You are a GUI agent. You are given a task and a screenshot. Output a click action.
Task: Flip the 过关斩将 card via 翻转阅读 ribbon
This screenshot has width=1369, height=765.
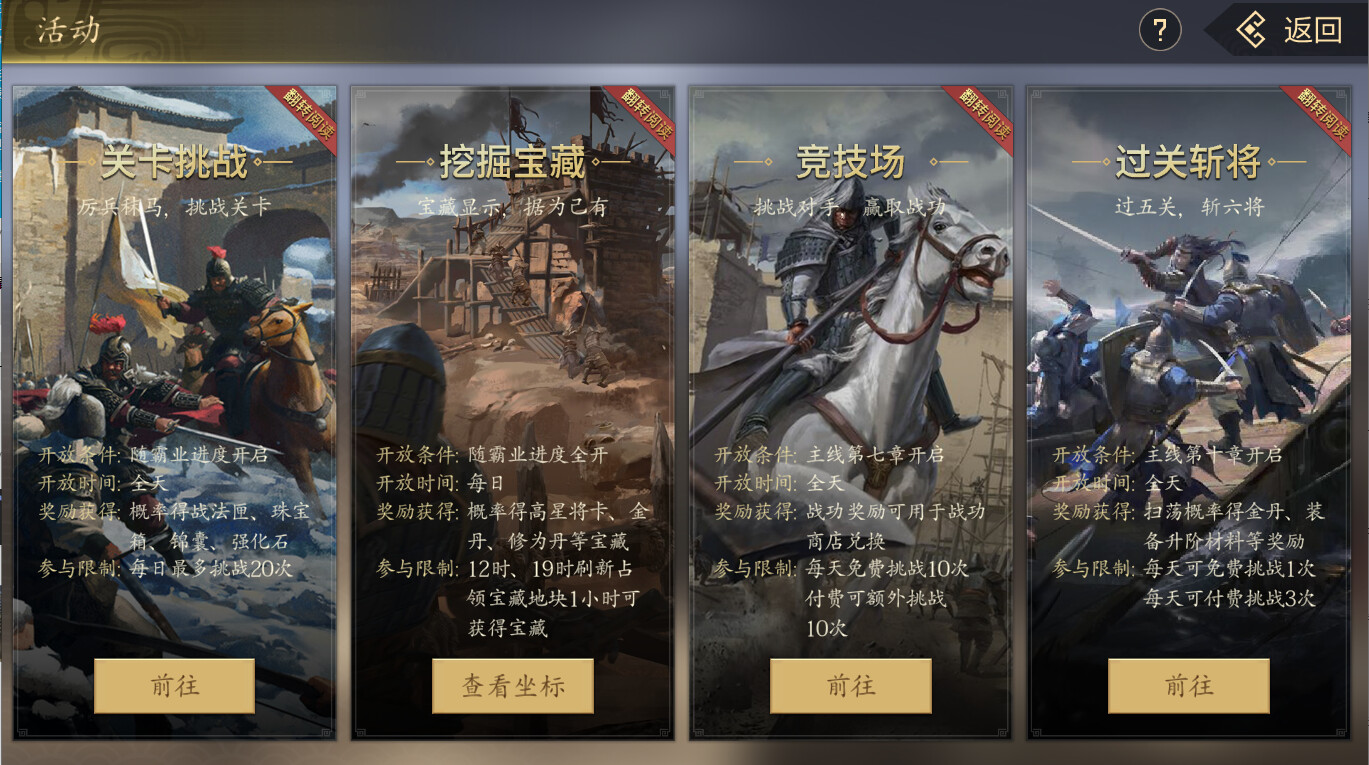[1319, 117]
